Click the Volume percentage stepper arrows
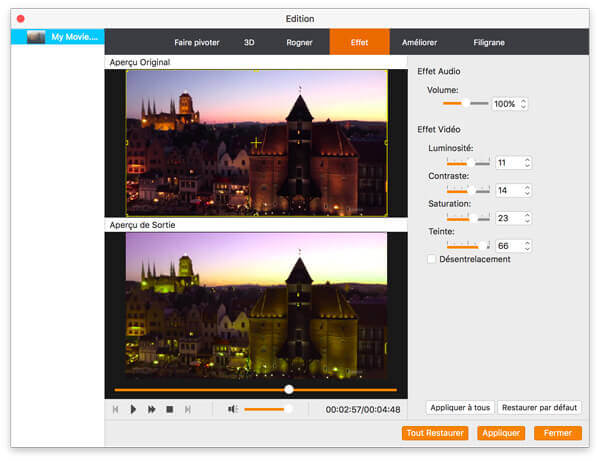This screenshot has height=461, width=600. point(524,104)
